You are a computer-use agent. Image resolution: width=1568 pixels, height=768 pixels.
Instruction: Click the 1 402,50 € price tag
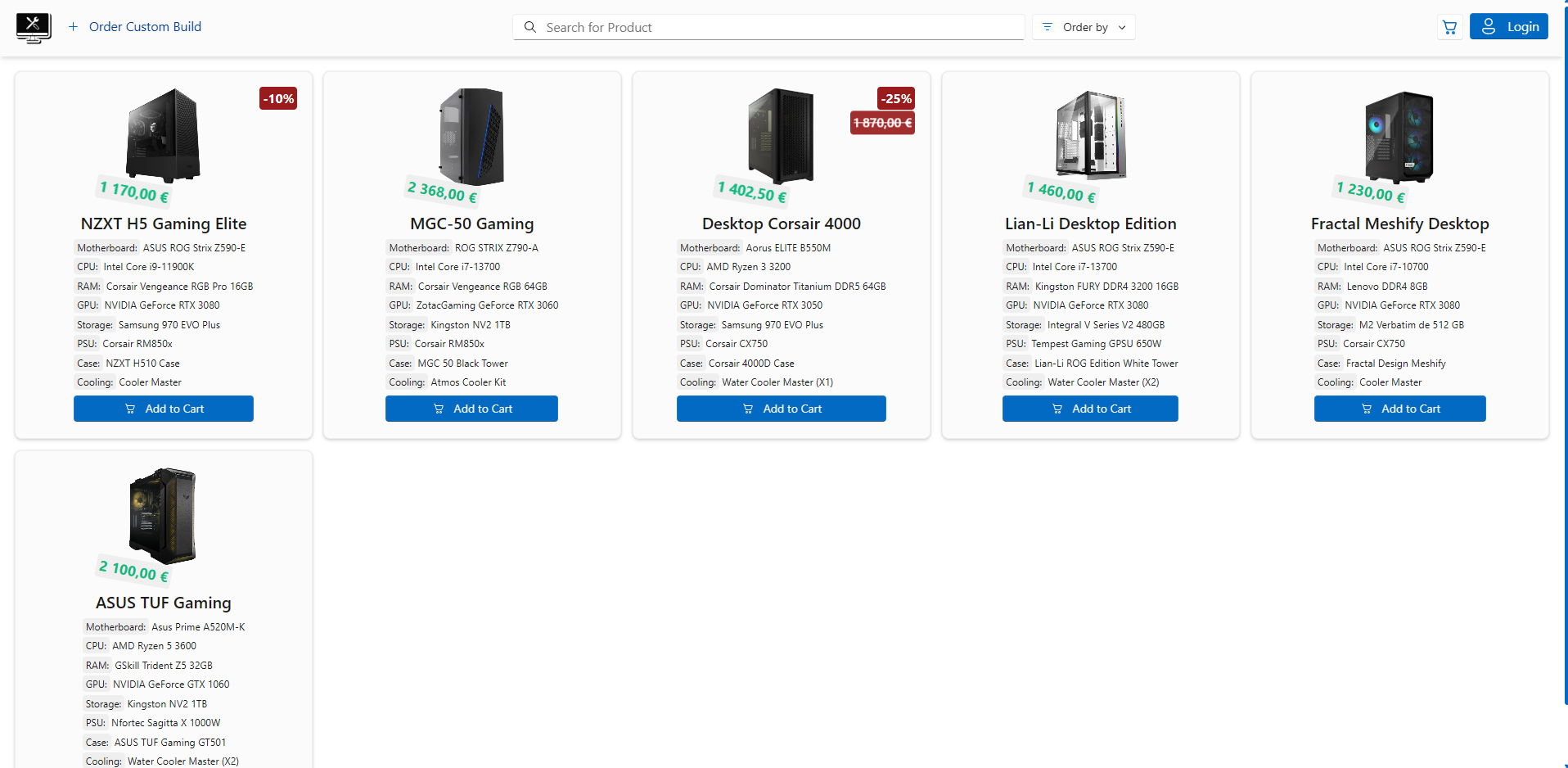752,192
